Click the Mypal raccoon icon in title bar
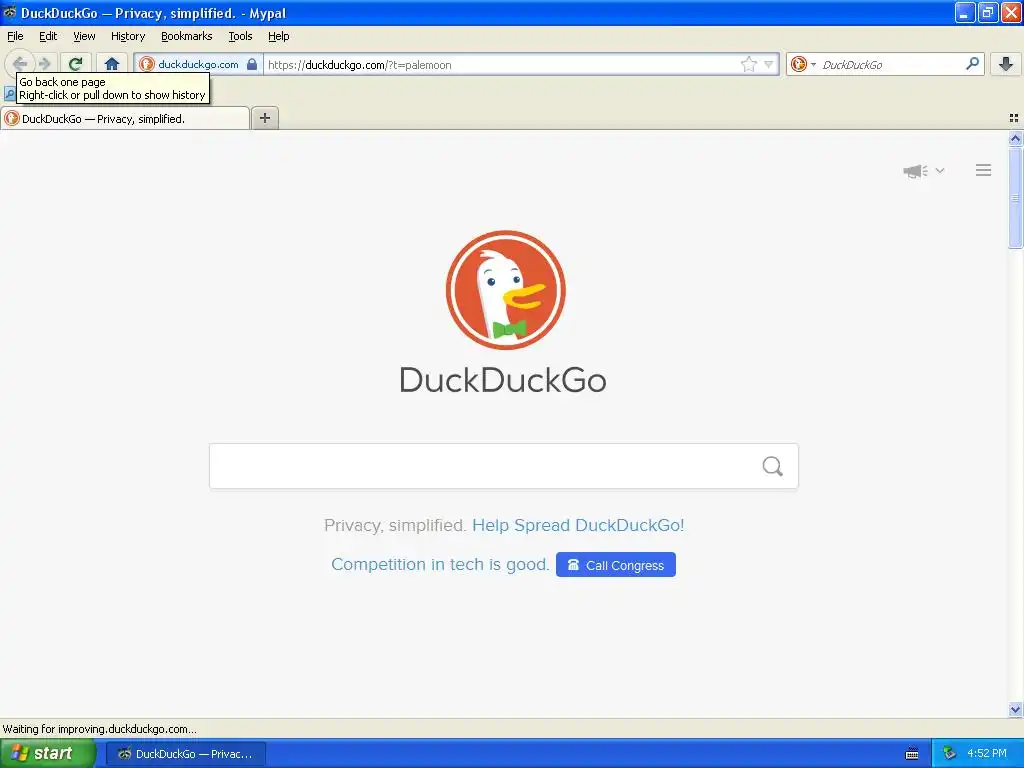The height and width of the screenshot is (768, 1024). pyautogui.click(x=10, y=12)
